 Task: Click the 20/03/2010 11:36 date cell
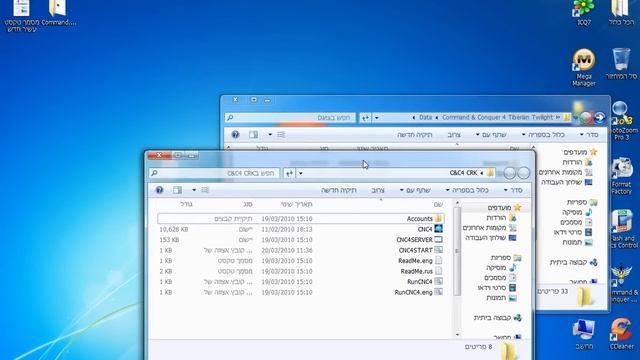[287, 250]
